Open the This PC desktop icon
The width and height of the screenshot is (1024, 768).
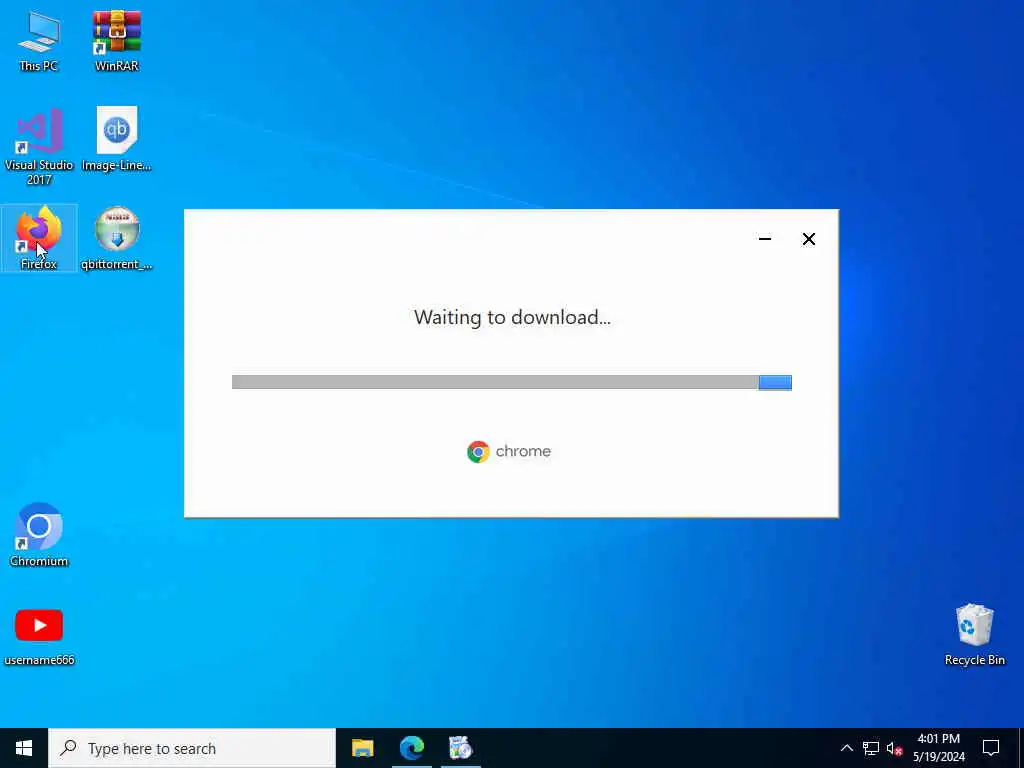(39, 40)
